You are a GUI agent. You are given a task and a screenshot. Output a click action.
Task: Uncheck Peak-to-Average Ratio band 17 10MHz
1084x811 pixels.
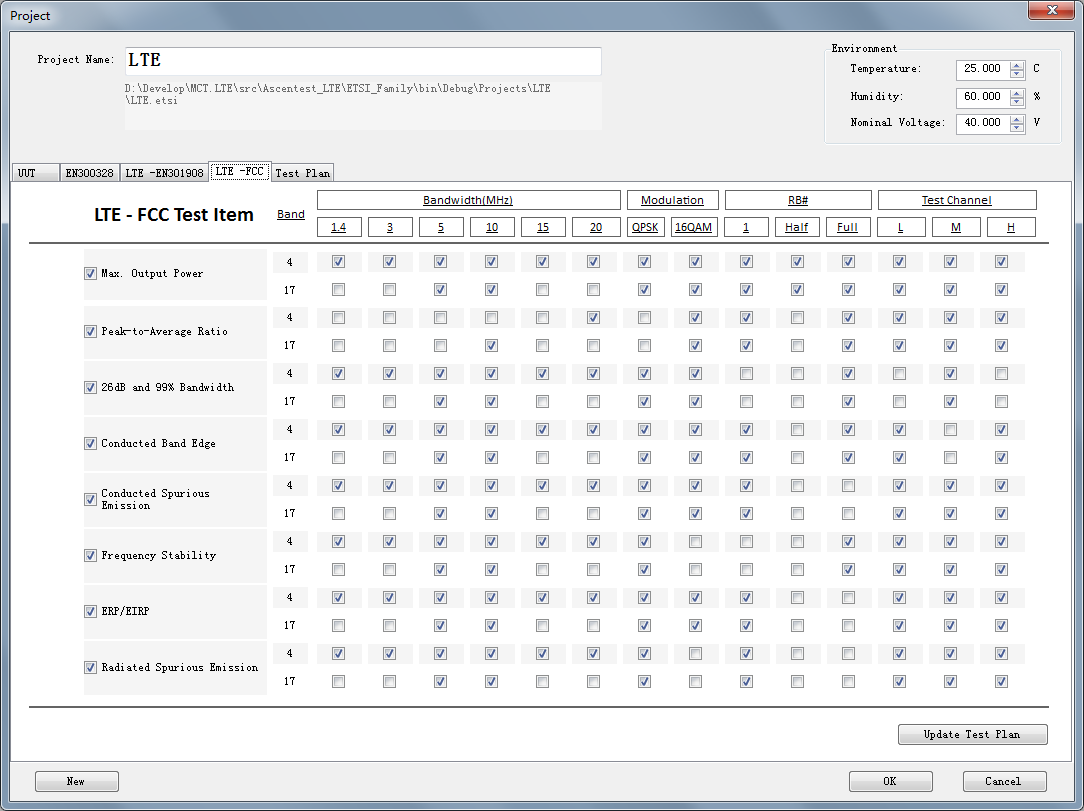[492, 345]
